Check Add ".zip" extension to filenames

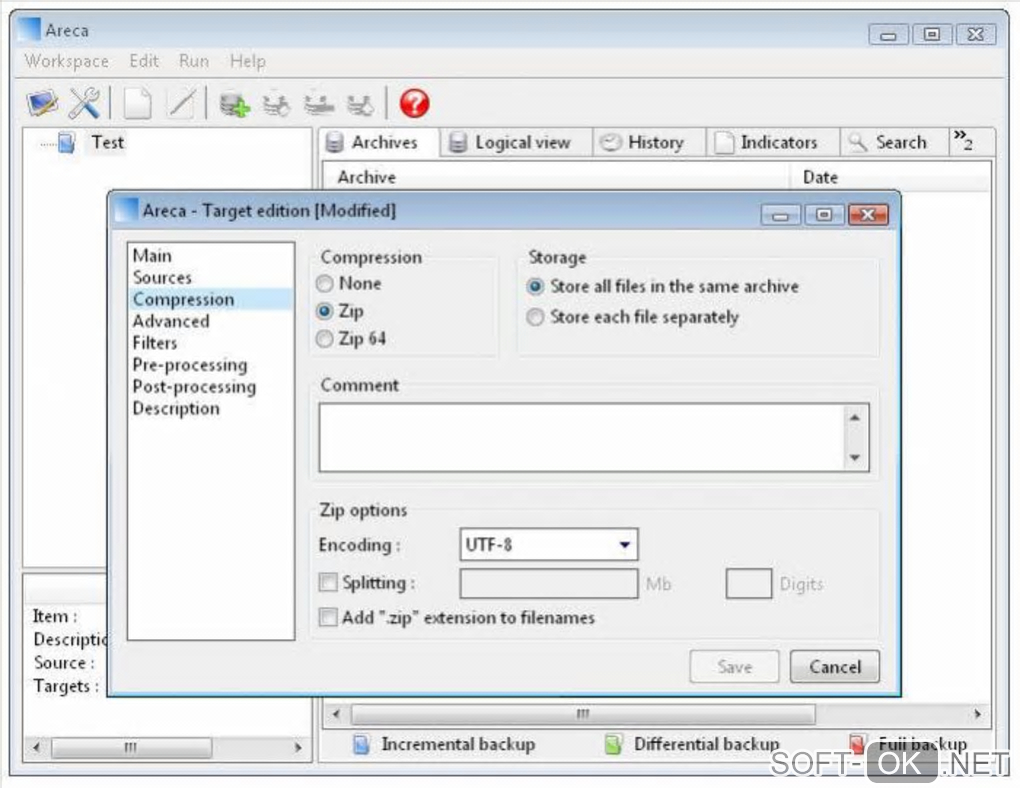329,617
